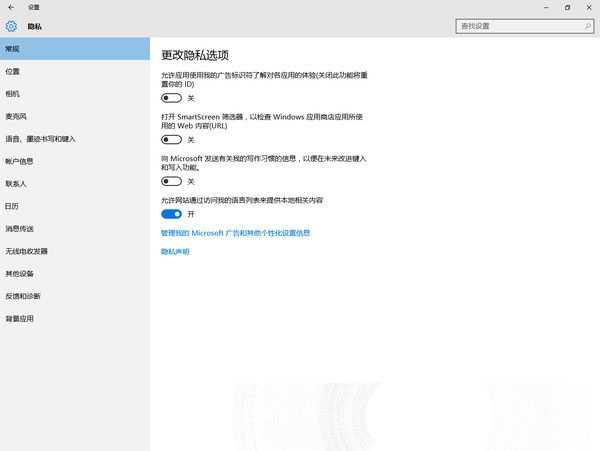Screen dimensions: 600x451
Task: Open the 麦克风 privacy category
Action: click(75, 116)
